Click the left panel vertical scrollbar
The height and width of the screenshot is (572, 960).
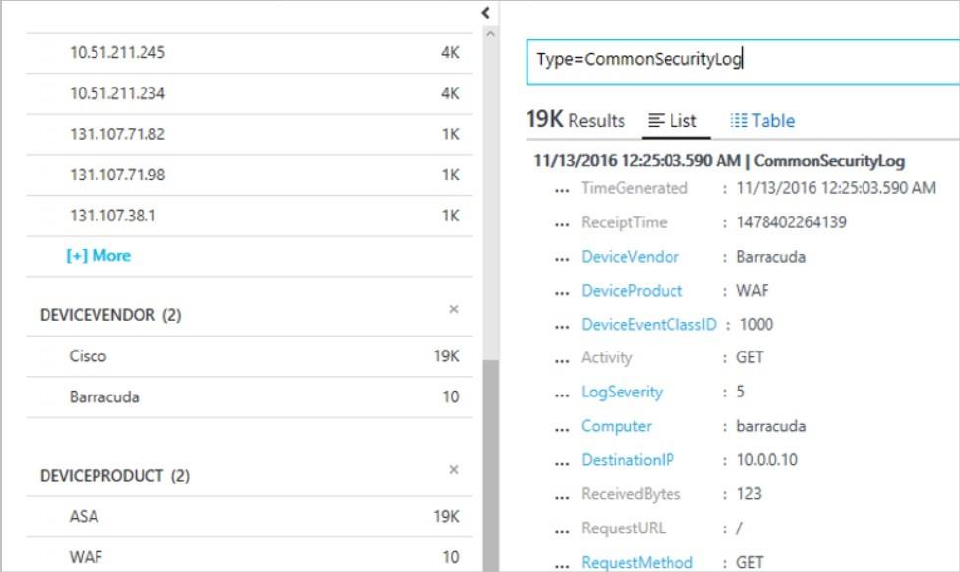[489, 460]
